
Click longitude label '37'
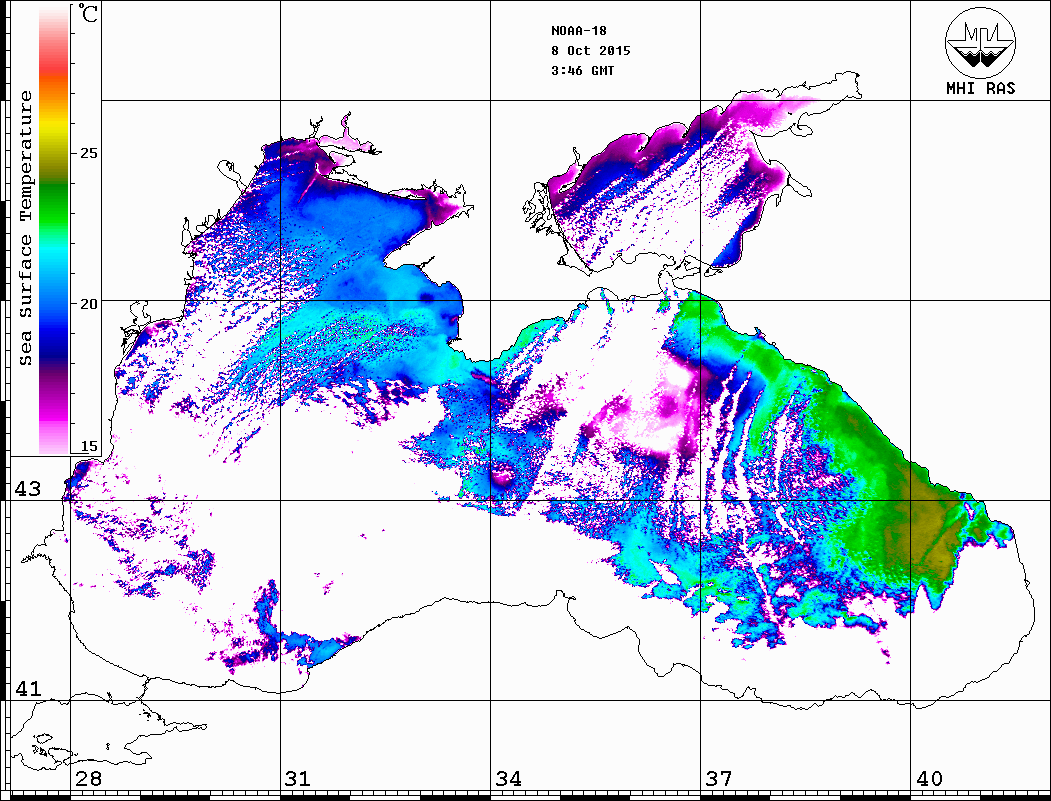[719, 779]
